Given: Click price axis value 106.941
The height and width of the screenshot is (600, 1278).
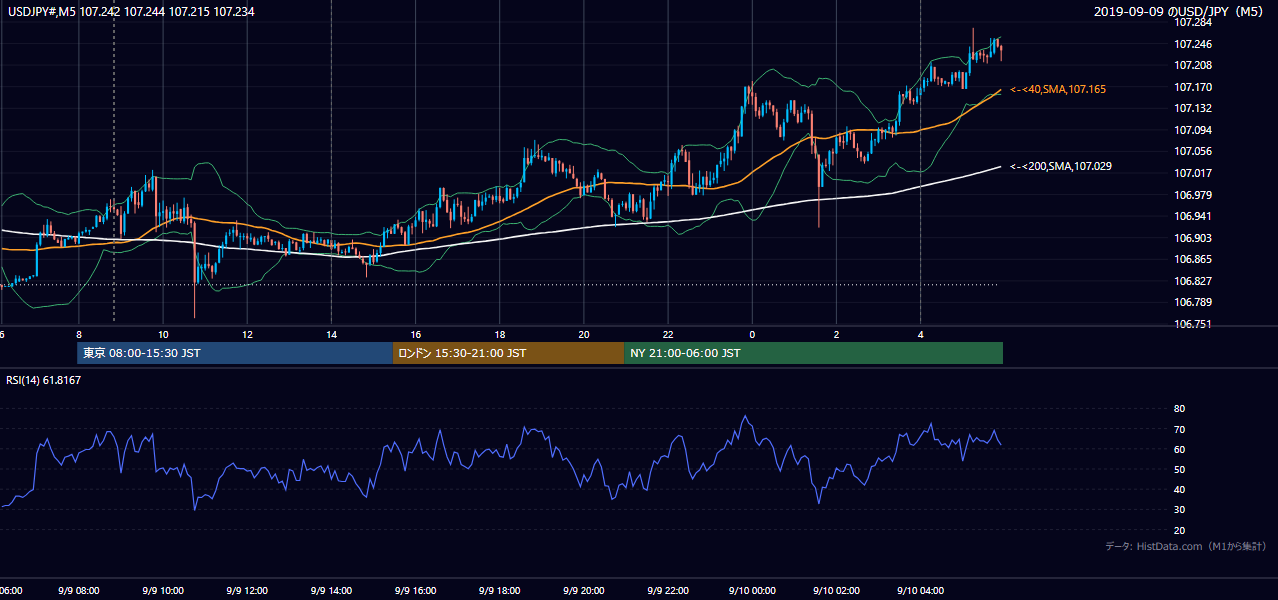Looking at the screenshot, I should 1193,216.
